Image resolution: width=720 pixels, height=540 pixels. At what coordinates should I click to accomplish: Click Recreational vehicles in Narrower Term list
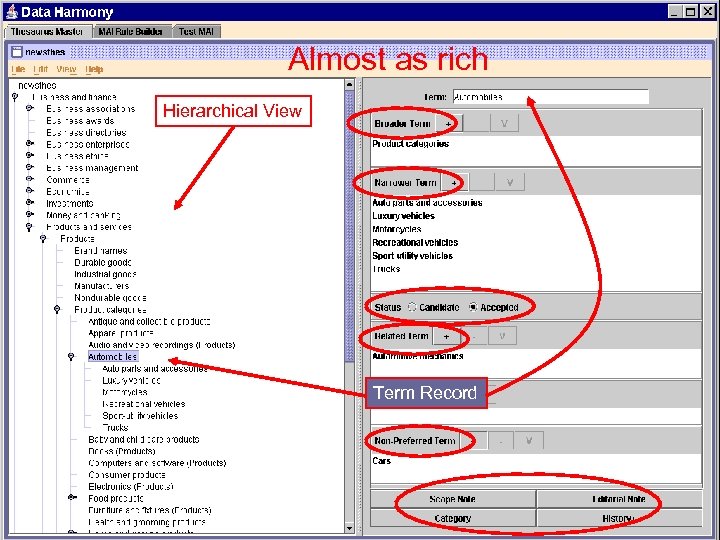click(415, 242)
